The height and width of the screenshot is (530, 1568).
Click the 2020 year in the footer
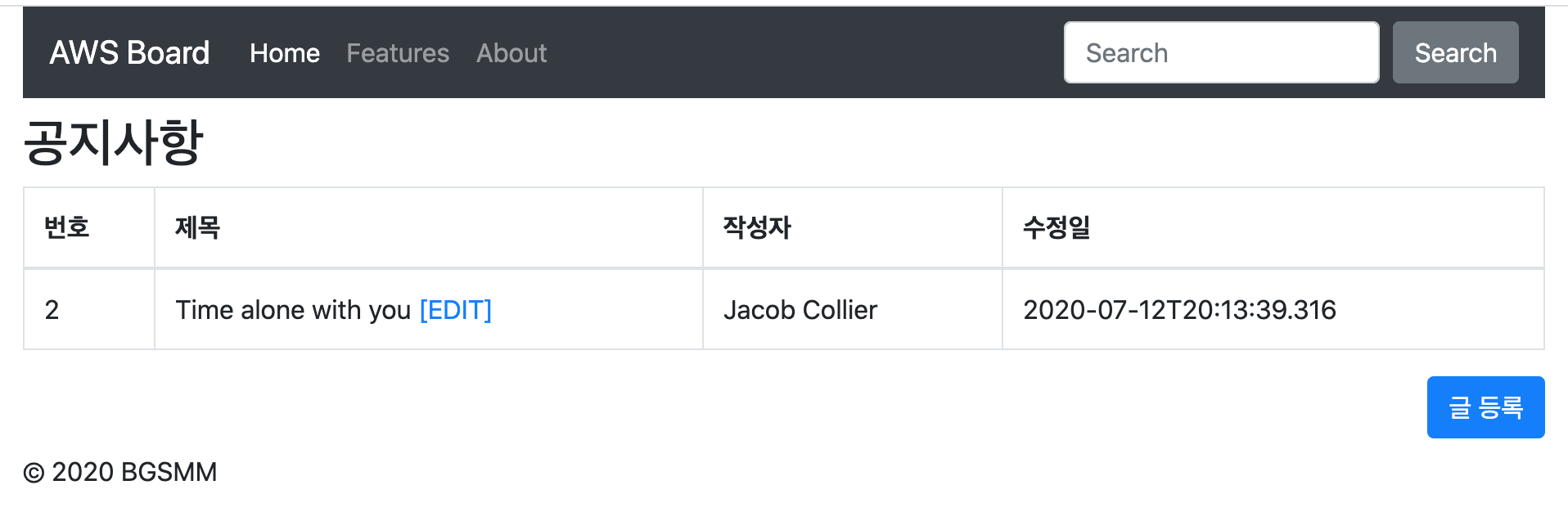coord(83,472)
